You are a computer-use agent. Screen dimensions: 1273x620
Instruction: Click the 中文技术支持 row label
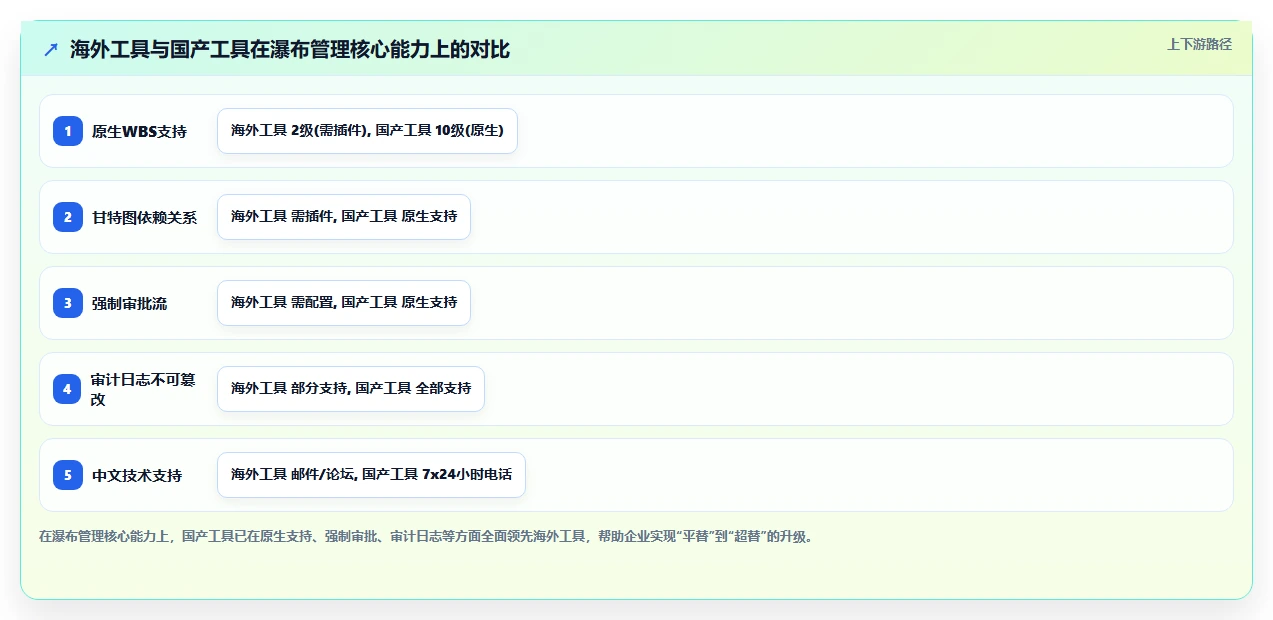pyautogui.click(x=137, y=475)
